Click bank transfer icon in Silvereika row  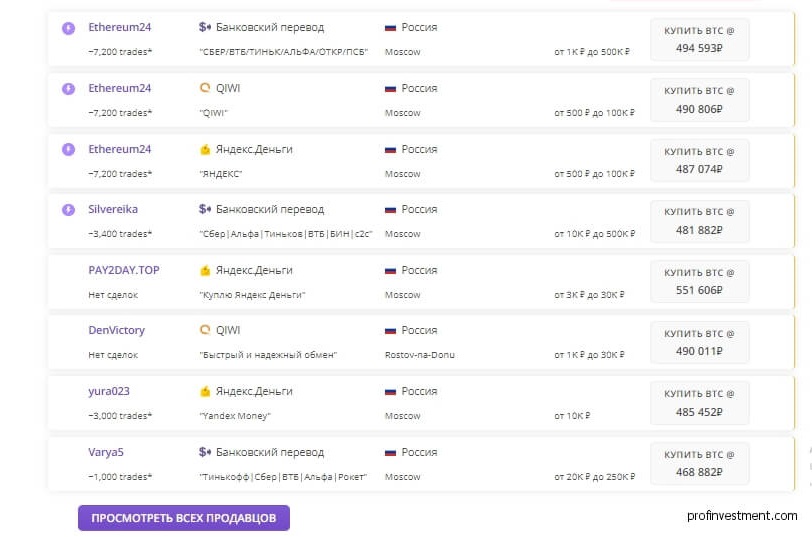pyautogui.click(x=205, y=209)
